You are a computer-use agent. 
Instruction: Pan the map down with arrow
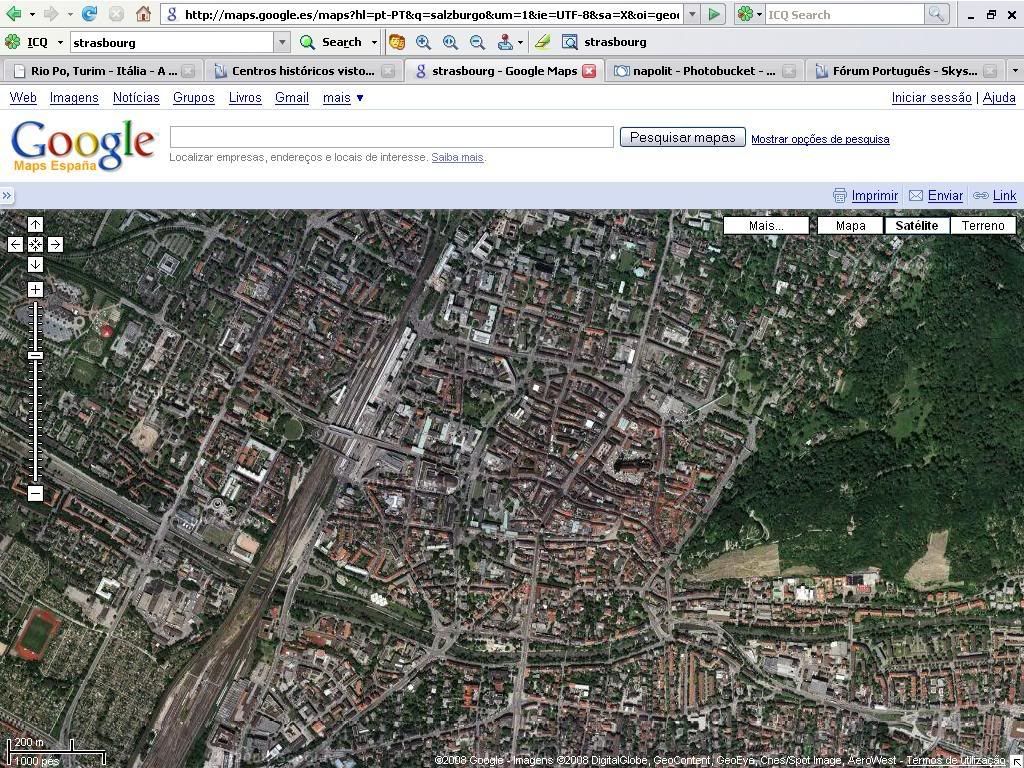[x=35, y=264]
